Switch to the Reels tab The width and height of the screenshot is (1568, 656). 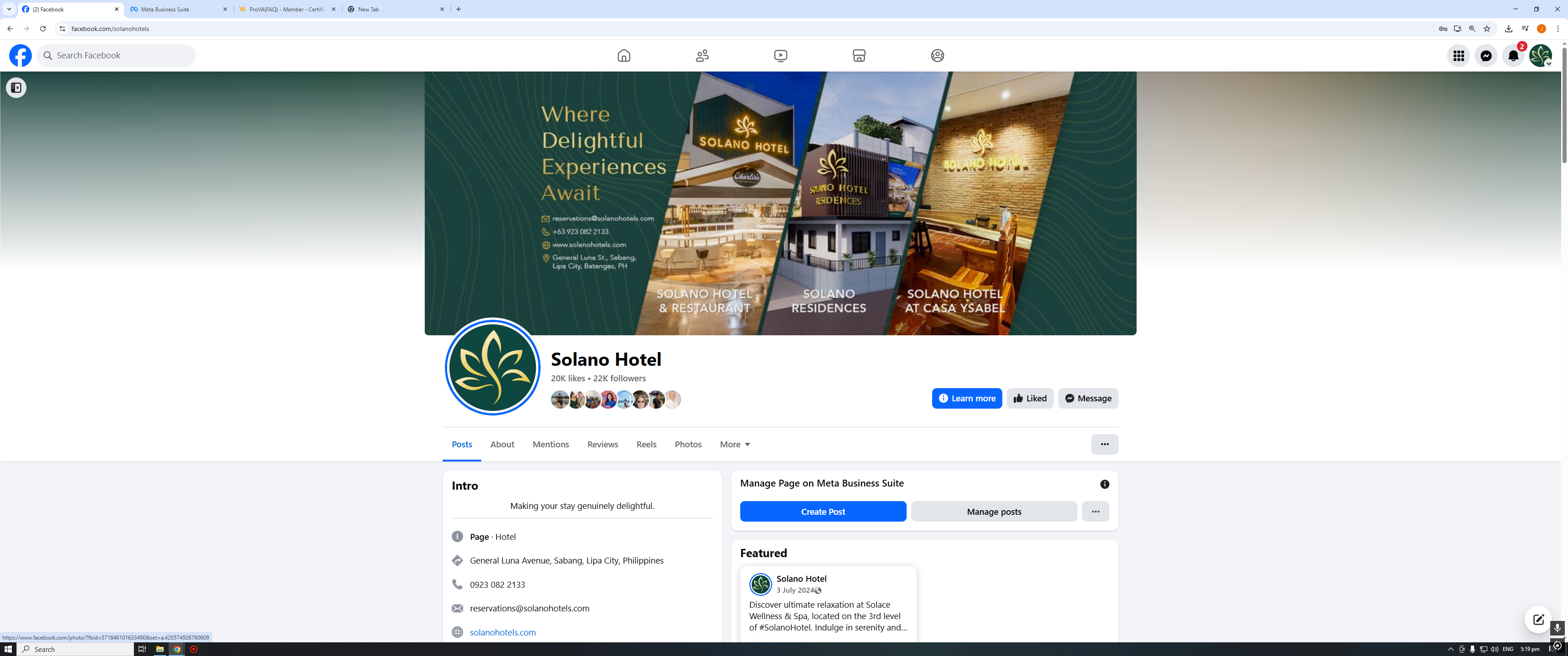[646, 444]
